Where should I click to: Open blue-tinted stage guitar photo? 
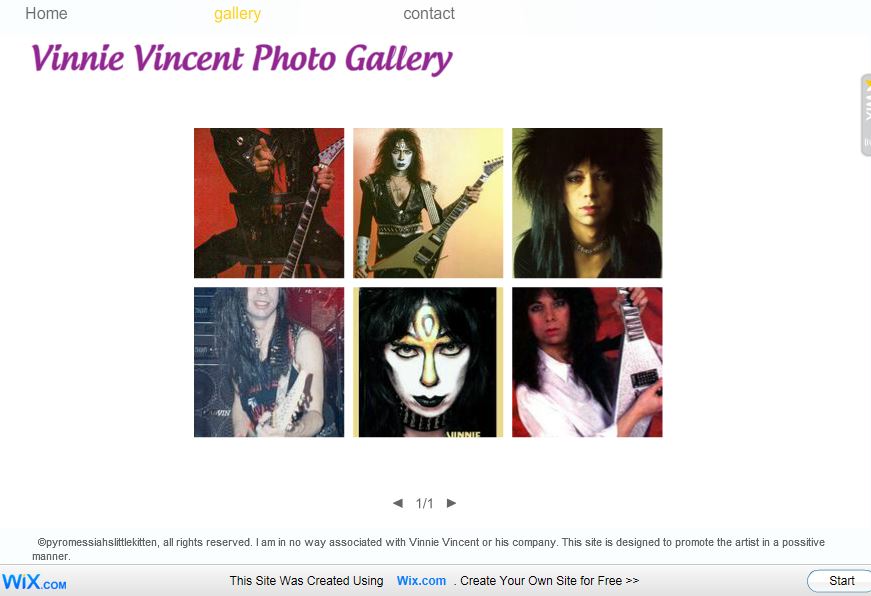click(269, 362)
